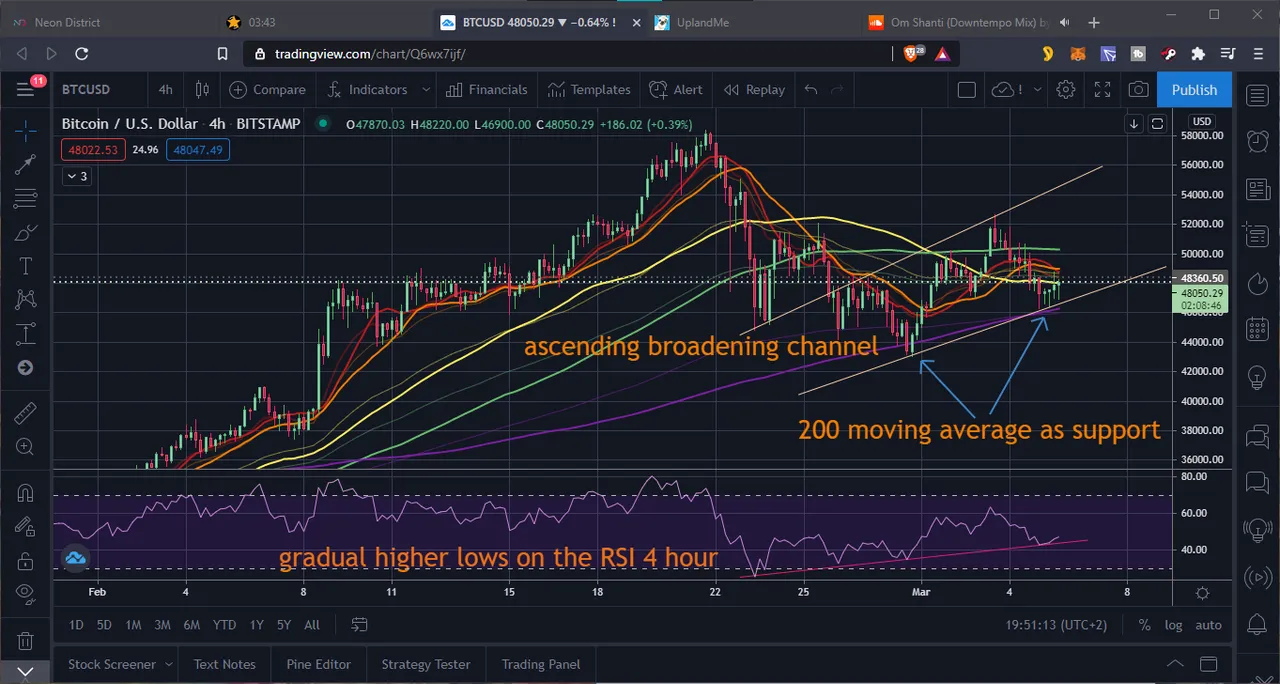
Task: Select the All date range
Action: click(x=312, y=625)
